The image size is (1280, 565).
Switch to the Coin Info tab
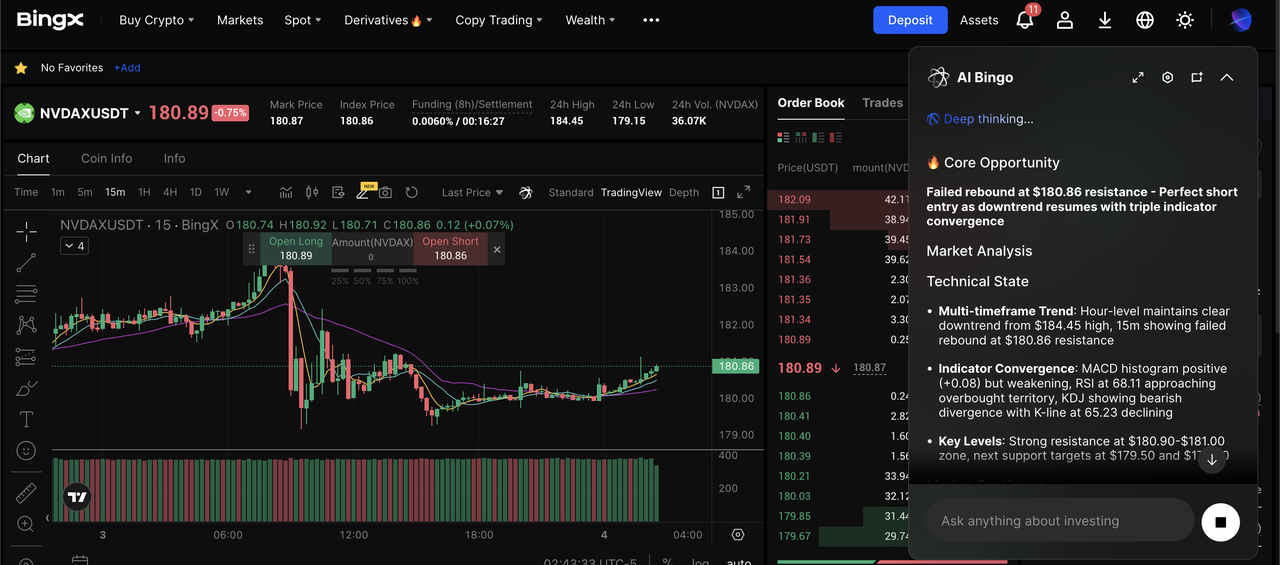[x=106, y=158]
